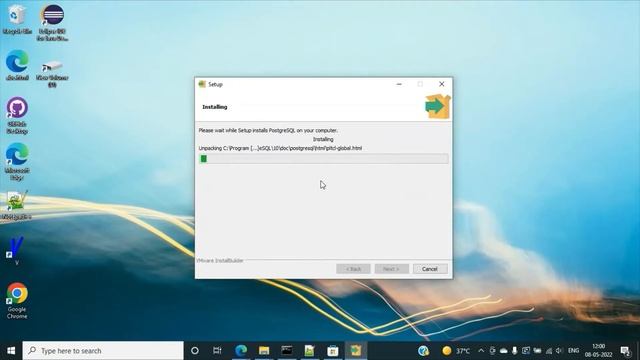Click the Setup window title icon
The height and width of the screenshot is (360, 640).
point(202,84)
